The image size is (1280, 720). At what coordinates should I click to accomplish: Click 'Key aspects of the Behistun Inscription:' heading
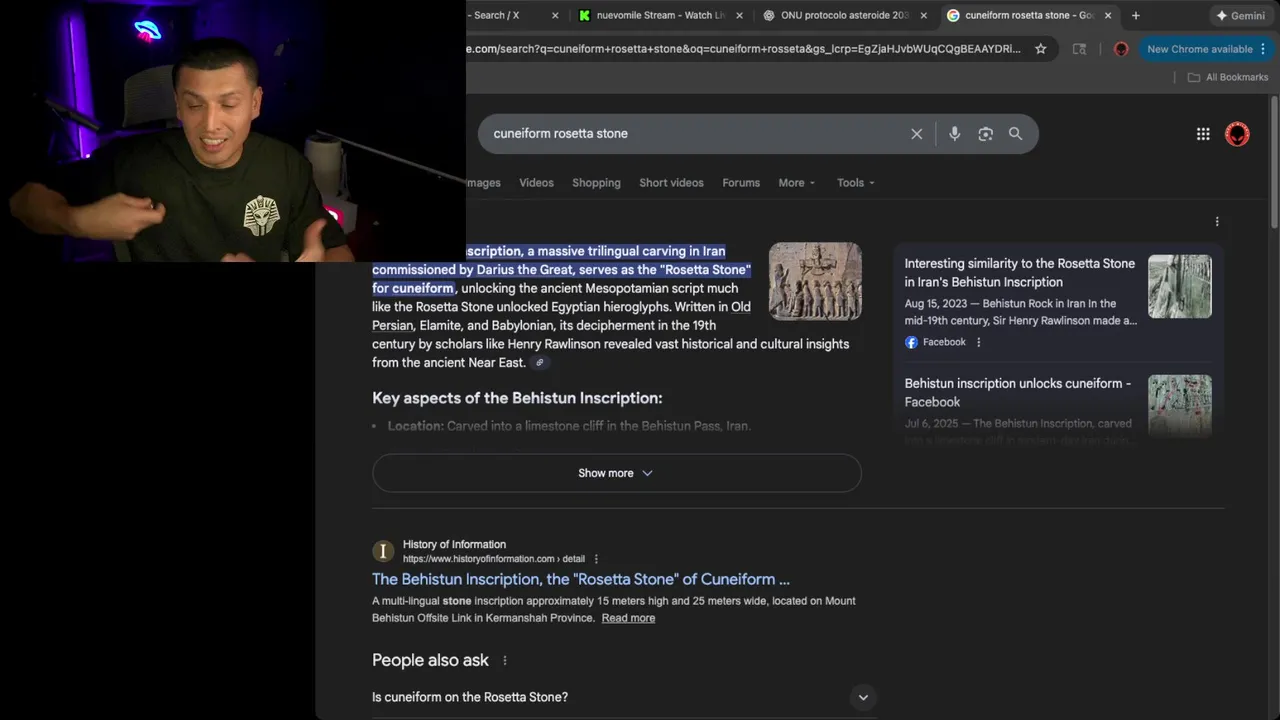pyautogui.click(x=517, y=398)
